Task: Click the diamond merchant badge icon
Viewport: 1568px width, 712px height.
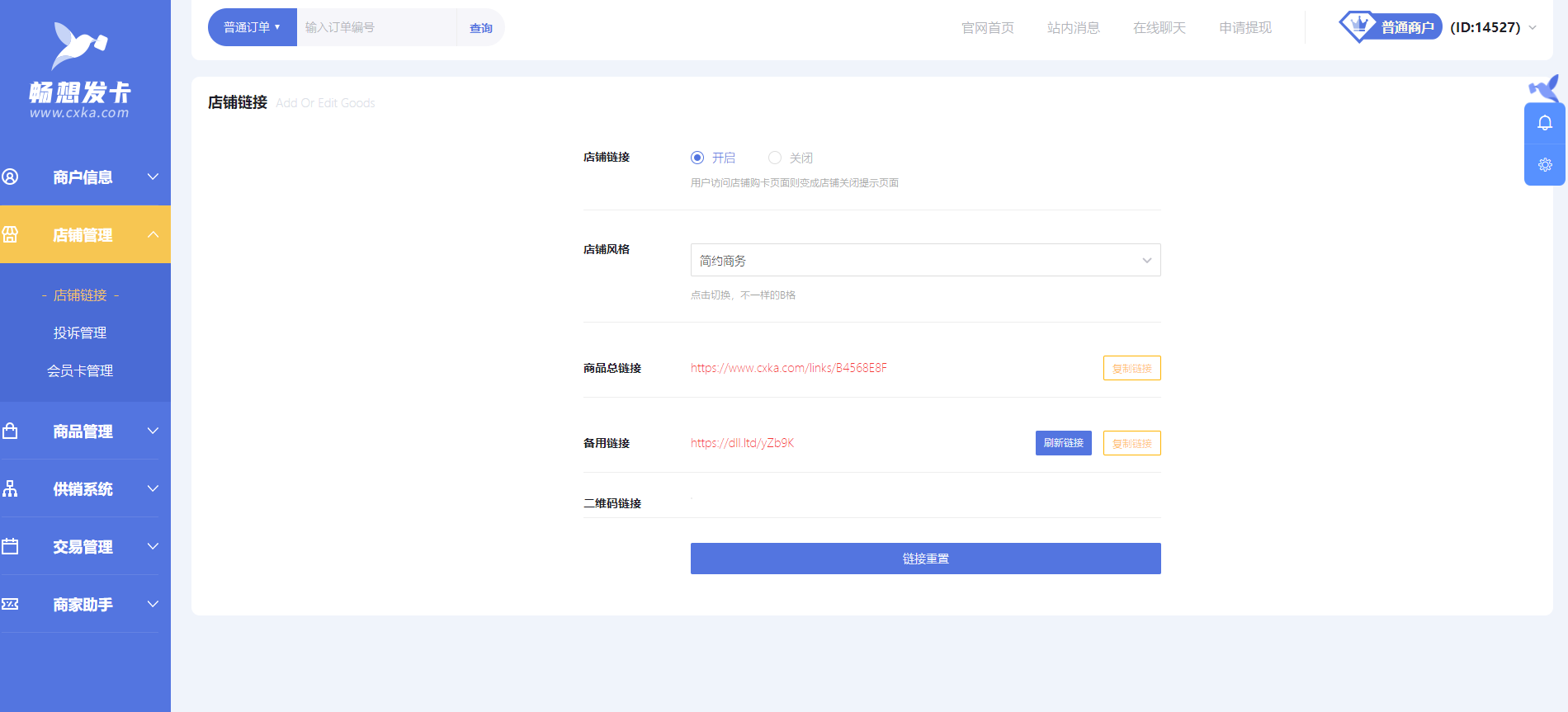Action: pos(1358,26)
